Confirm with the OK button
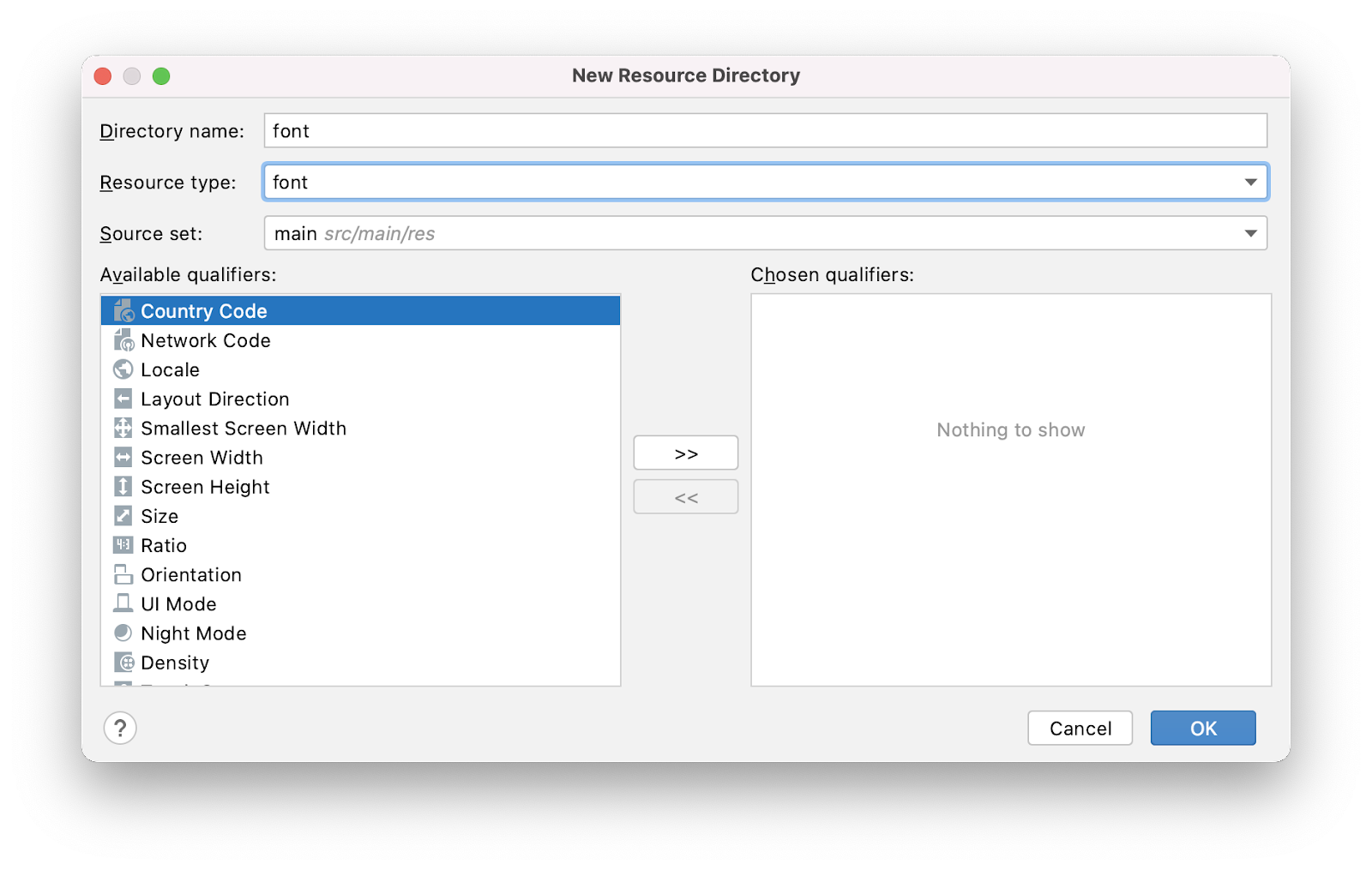 [x=1202, y=728]
